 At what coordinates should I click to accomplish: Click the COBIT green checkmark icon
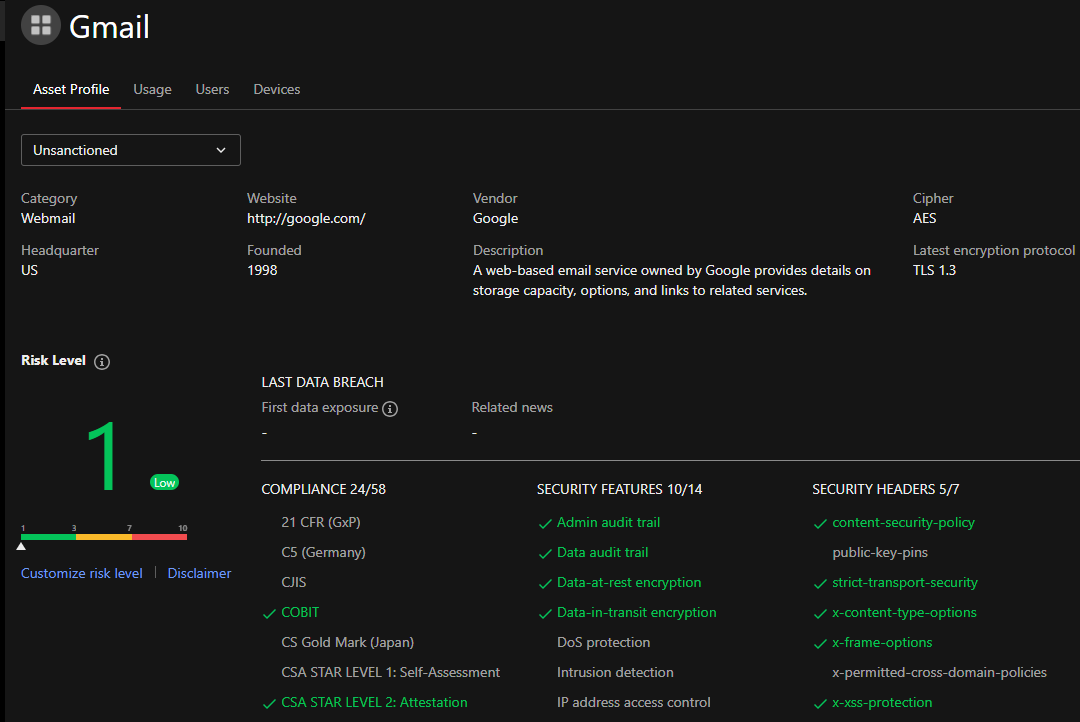click(268, 613)
